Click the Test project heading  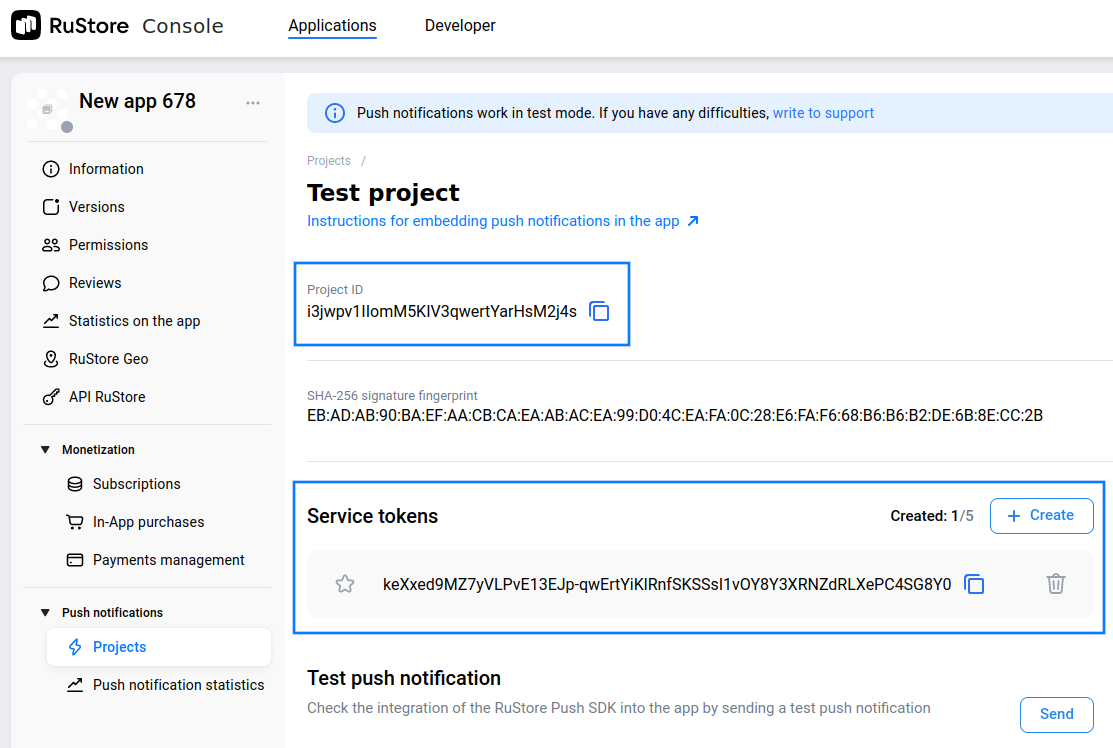pyautogui.click(x=383, y=193)
